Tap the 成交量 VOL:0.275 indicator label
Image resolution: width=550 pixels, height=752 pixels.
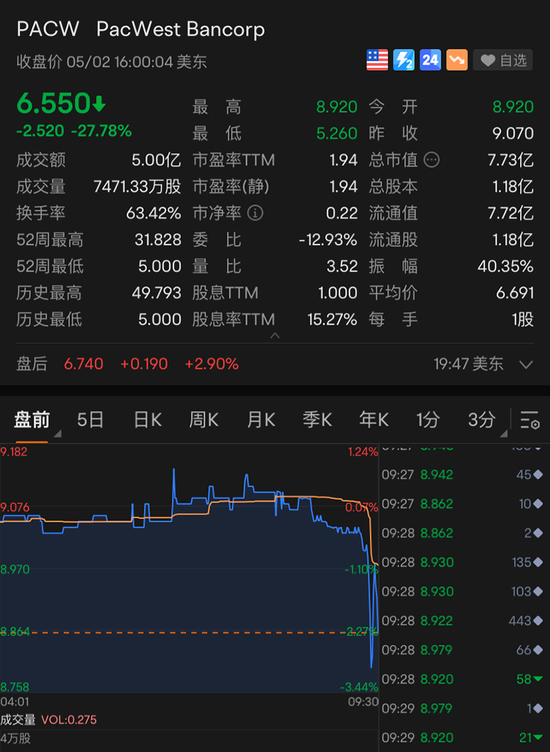click(x=48, y=720)
